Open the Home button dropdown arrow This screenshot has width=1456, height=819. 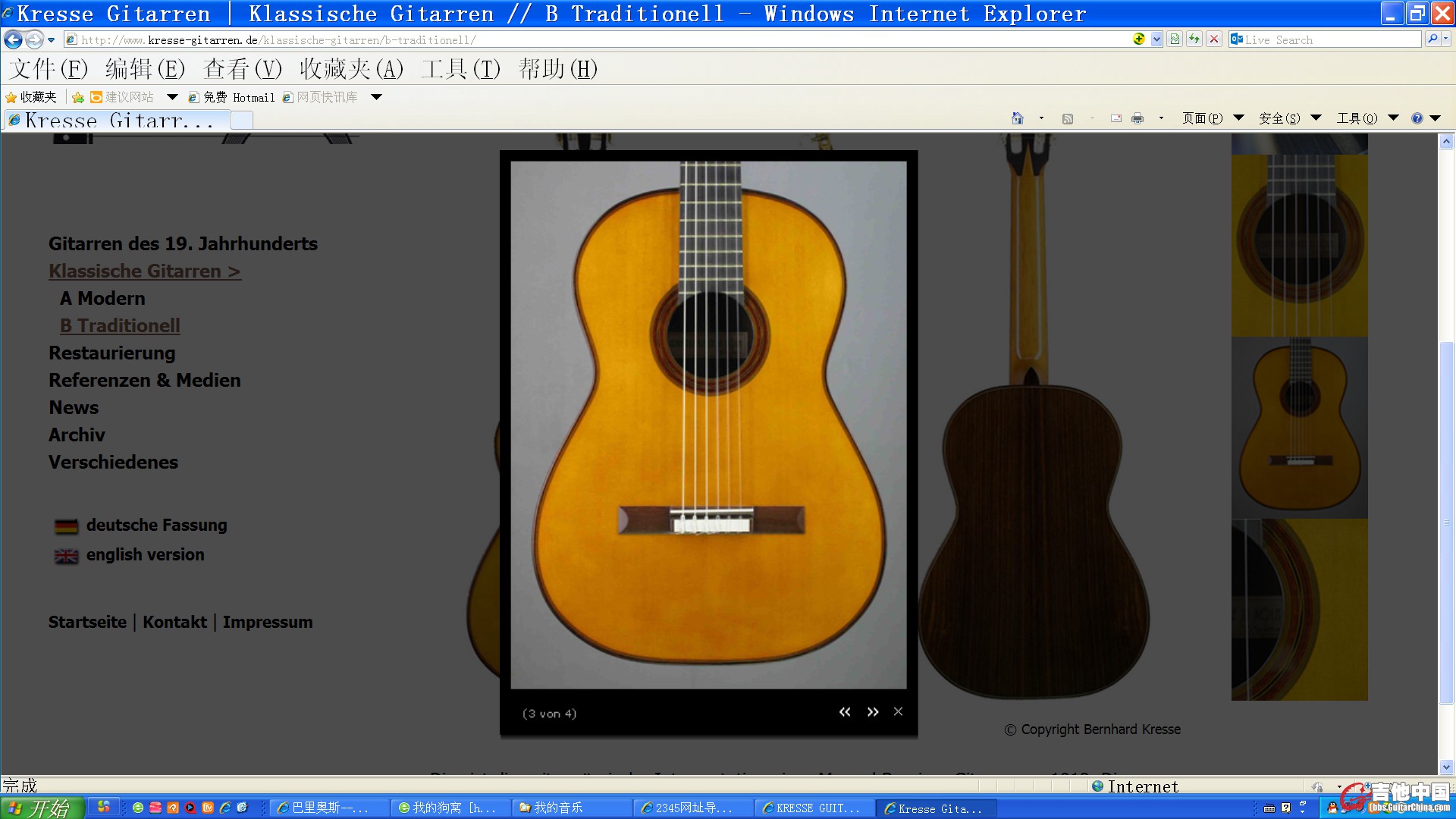pos(1041,118)
